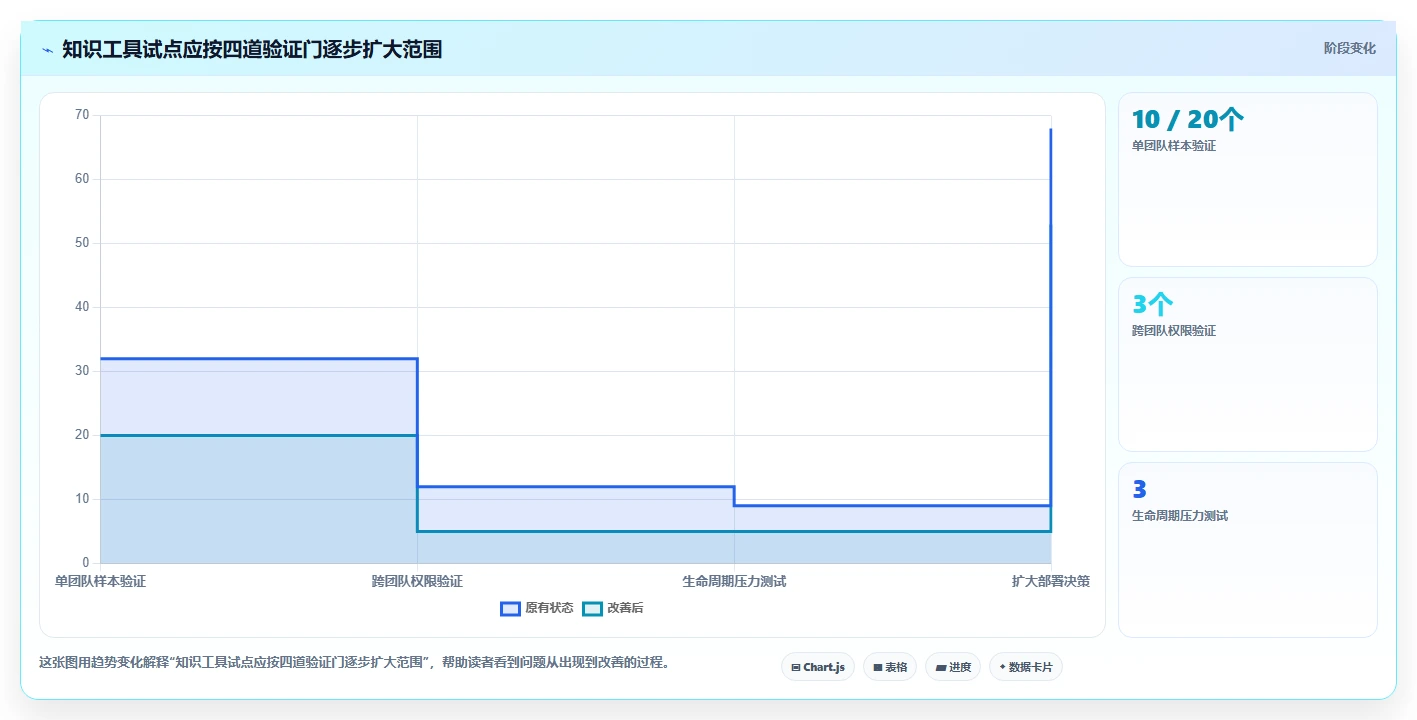Open the 10 / 20个 单团队样本验证 card
The height and width of the screenshot is (720, 1417).
coord(1247,180)
